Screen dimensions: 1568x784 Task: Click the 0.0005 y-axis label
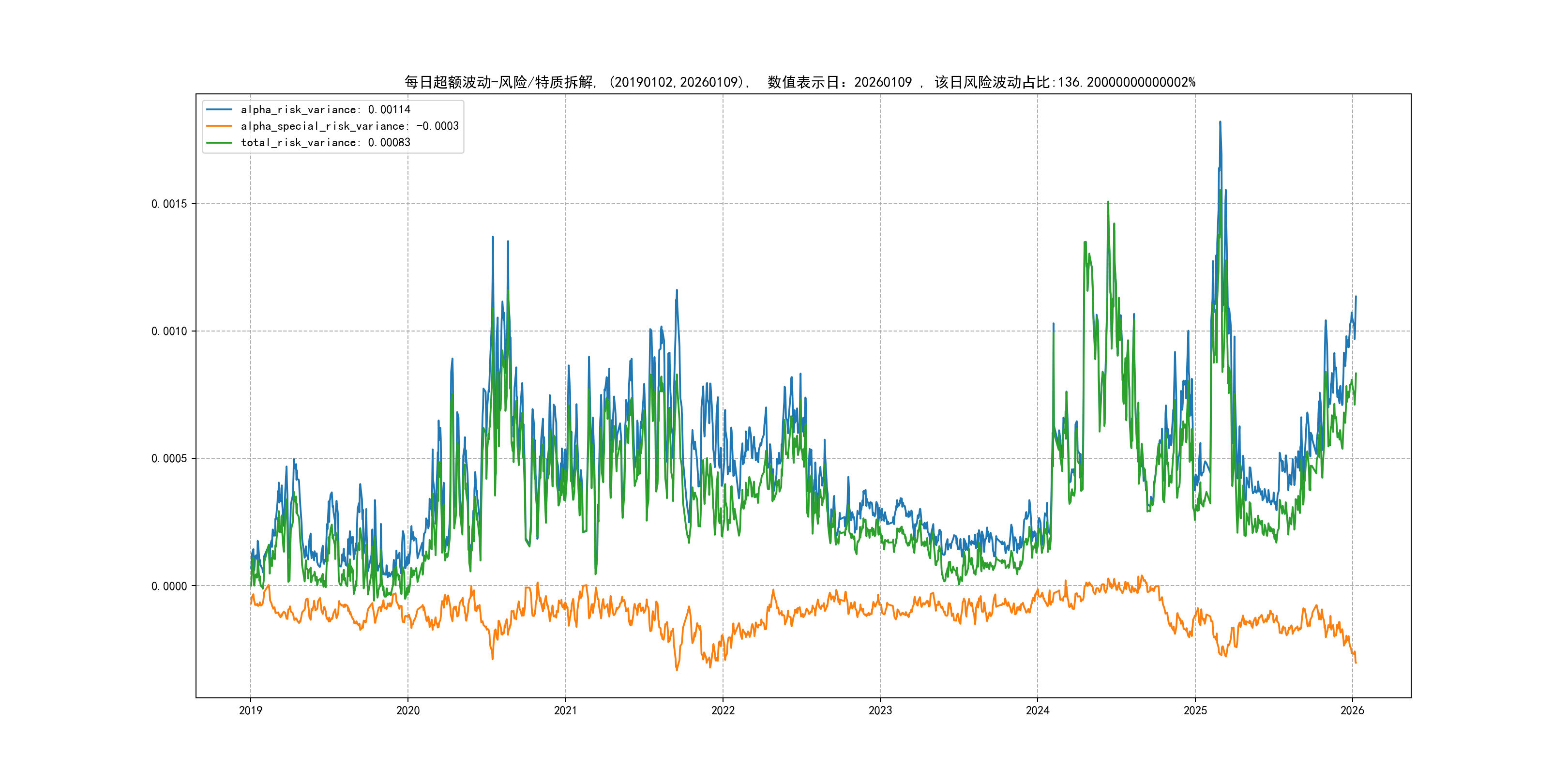click(169, 458)
